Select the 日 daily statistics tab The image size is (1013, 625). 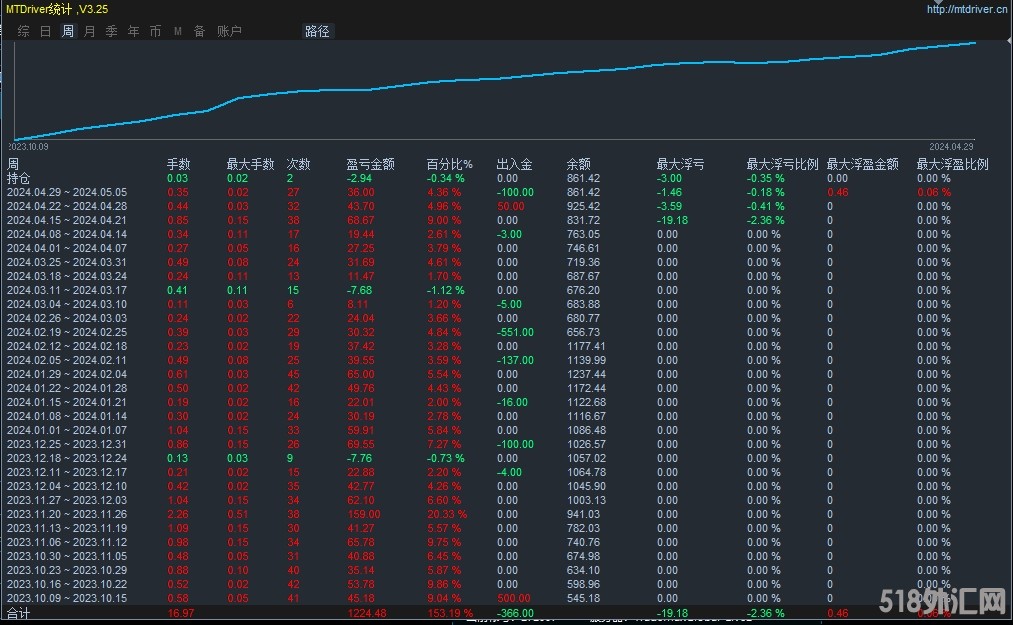45,31
